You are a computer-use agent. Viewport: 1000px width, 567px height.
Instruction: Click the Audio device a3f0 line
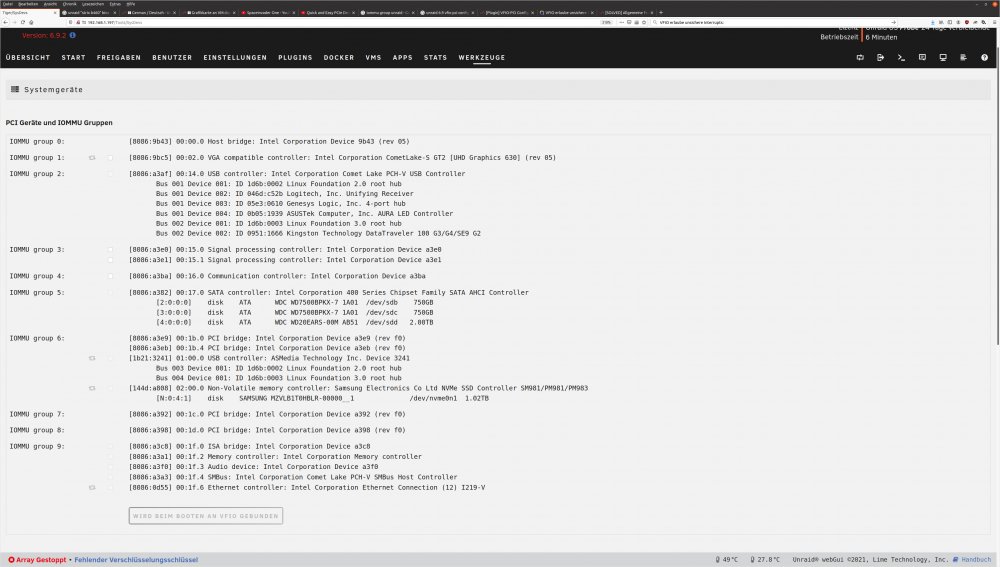253,467
